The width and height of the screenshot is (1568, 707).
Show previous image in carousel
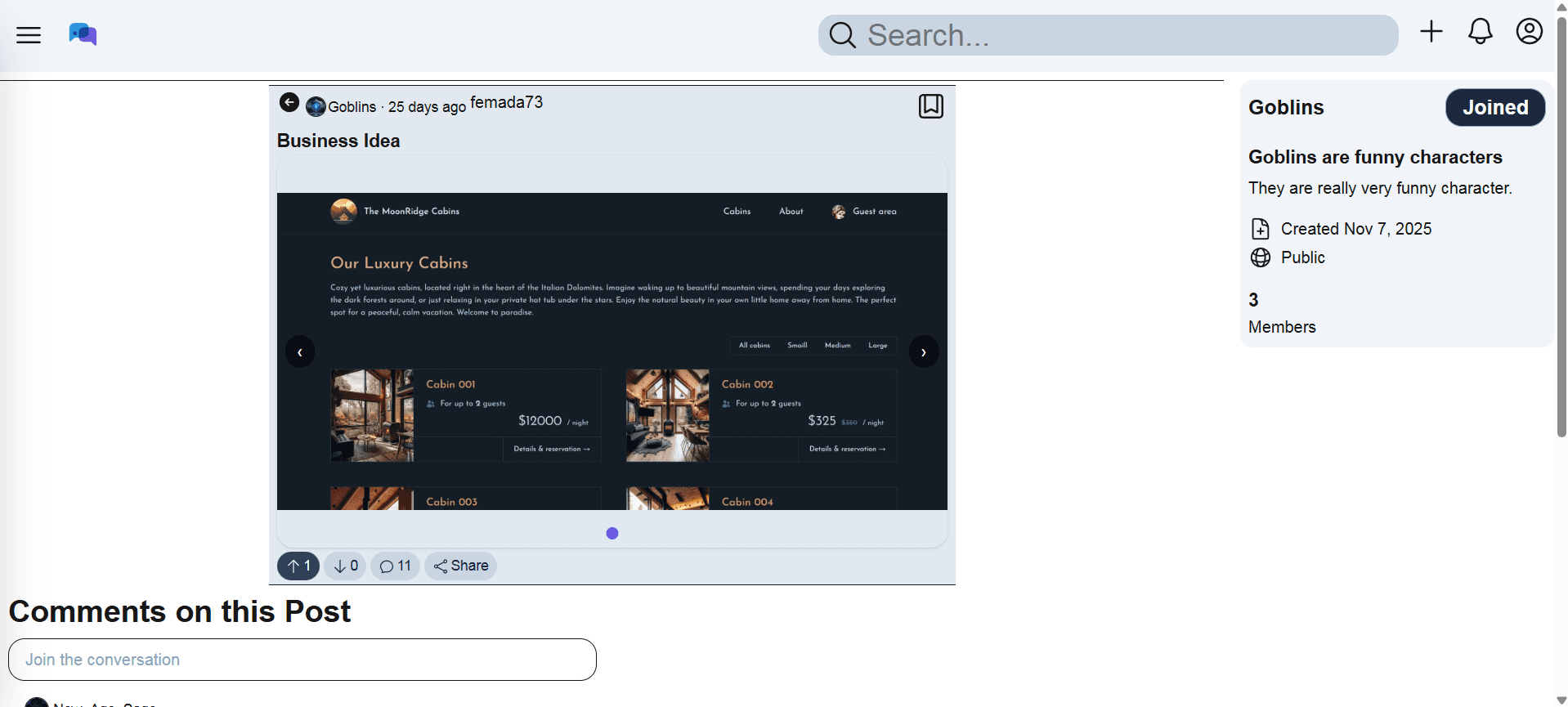pos(300,351)
